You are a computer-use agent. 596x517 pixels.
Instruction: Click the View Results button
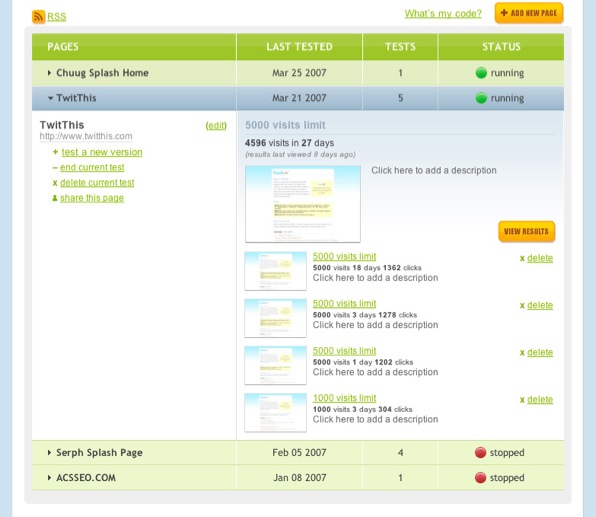[x=526, y=231]
